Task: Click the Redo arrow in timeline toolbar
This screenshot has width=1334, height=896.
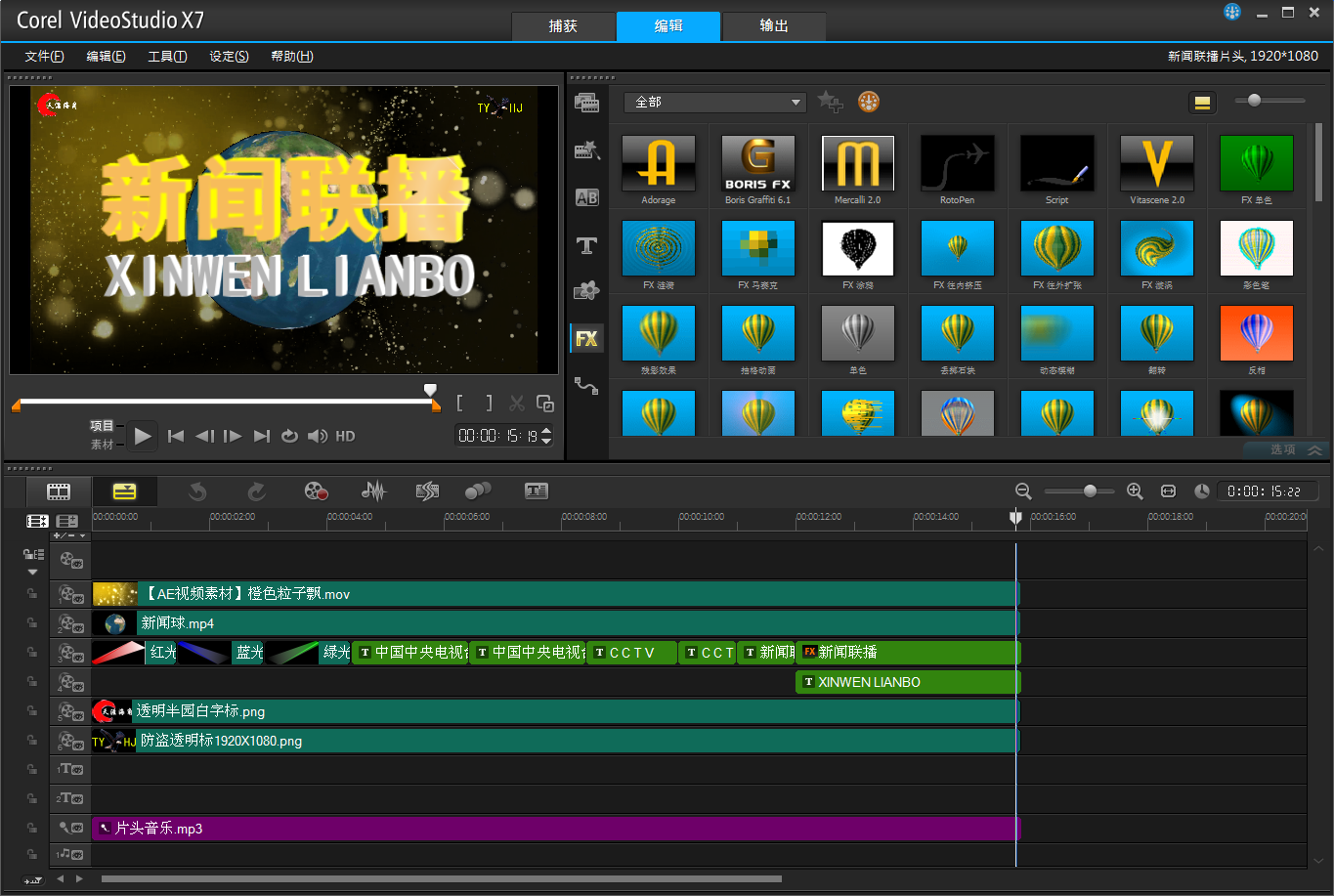Action: click(256, 491)
